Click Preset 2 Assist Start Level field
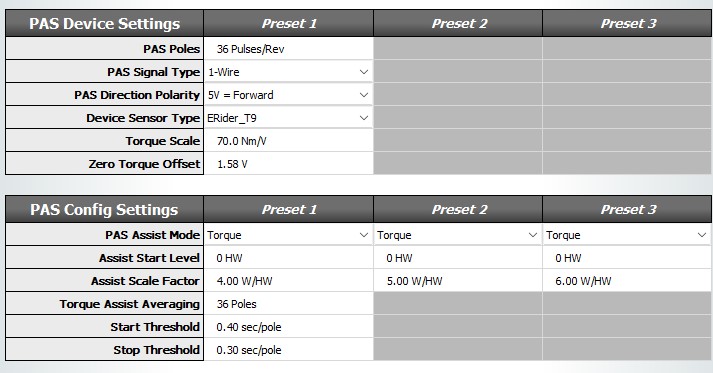The height and width of the screenshot is (373, 713). point(458,258)
